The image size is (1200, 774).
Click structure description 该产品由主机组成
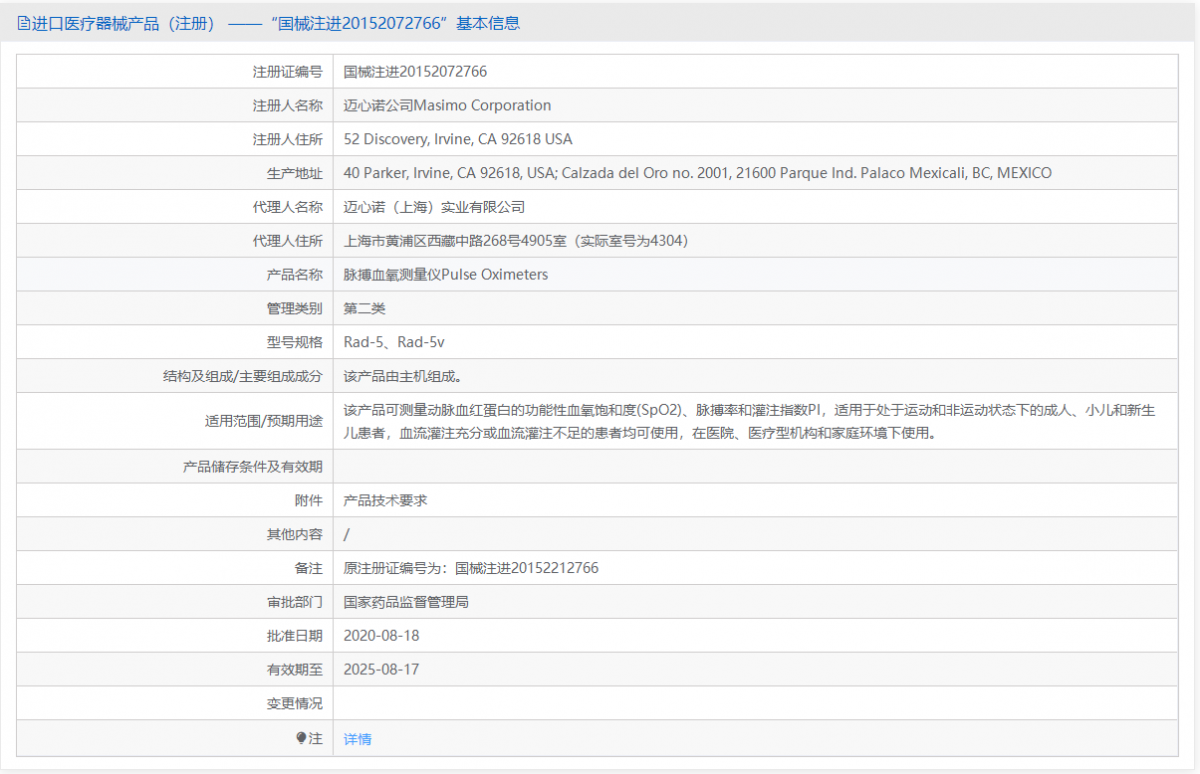[x=402, y=377]
